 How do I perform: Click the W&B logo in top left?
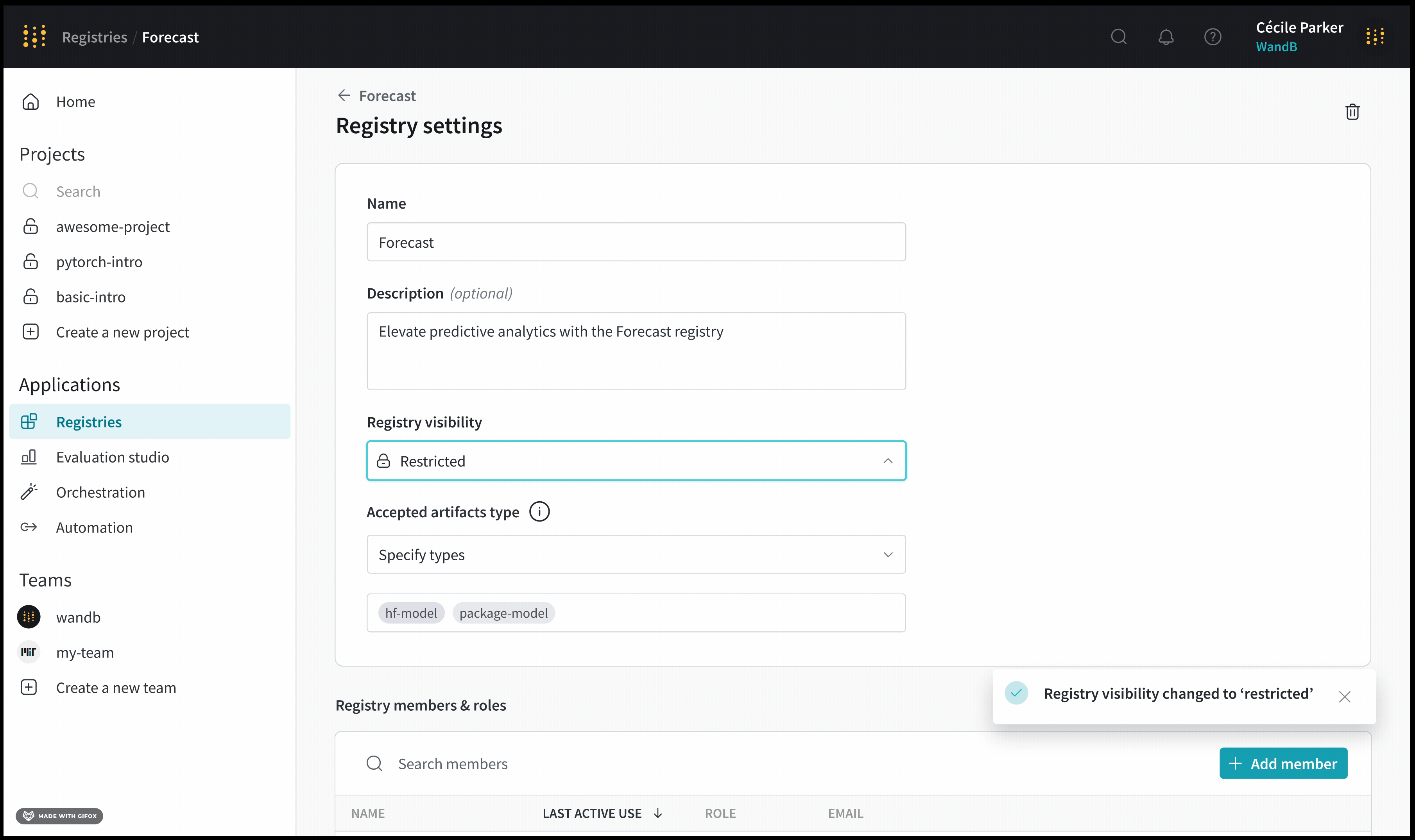click(34, 37)
